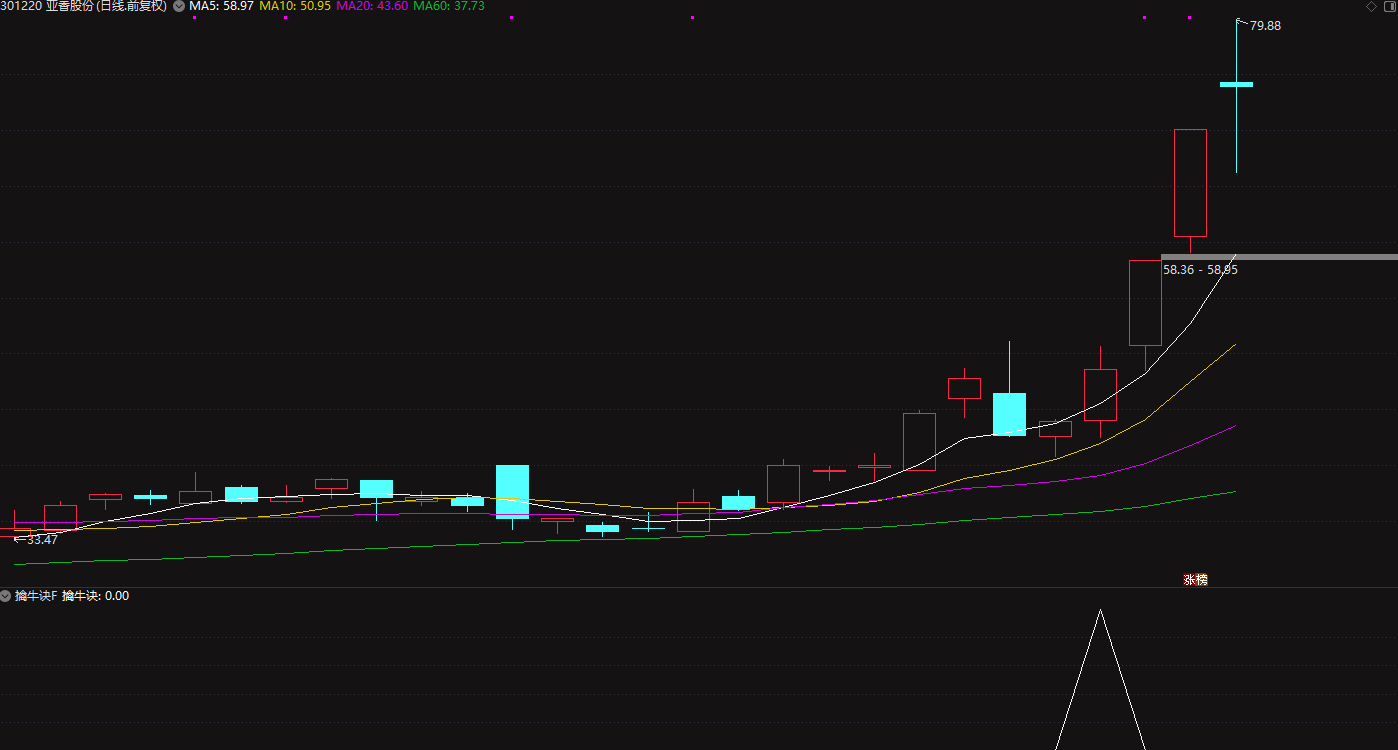Click the gray gap price band
1398x750 pixels.
click(x=1279, y=257)
